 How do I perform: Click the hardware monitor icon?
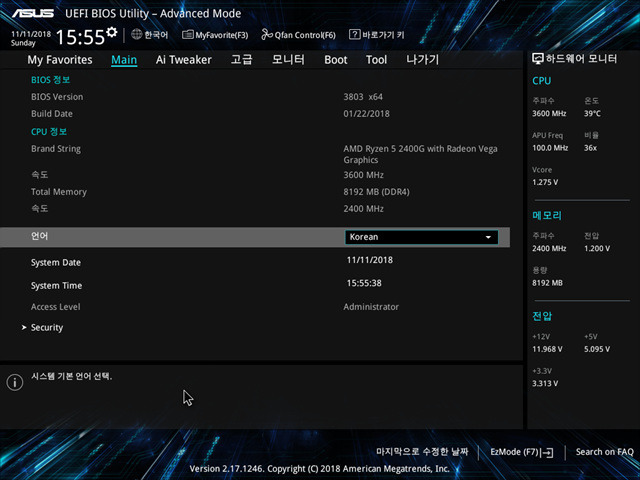coord(538,59)
